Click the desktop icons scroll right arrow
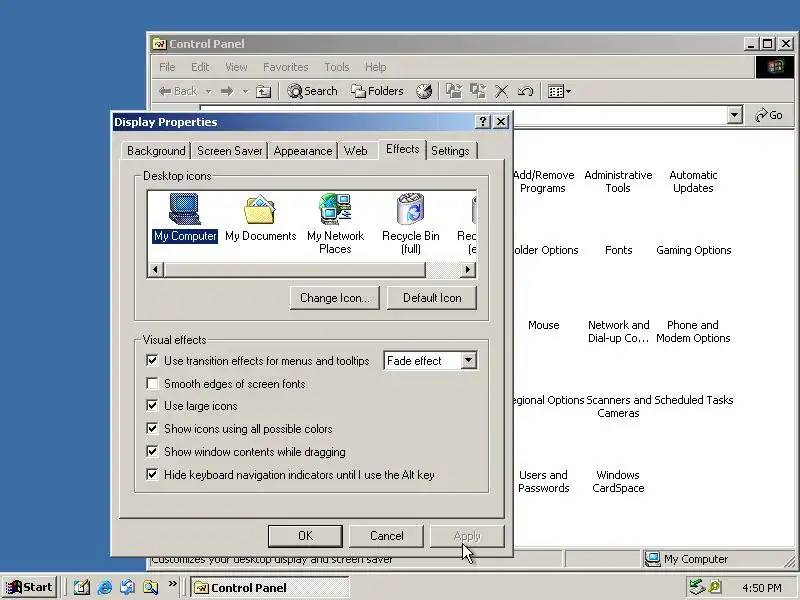The image size is (800, 600). pyautogui.click(x=467, y=269)
